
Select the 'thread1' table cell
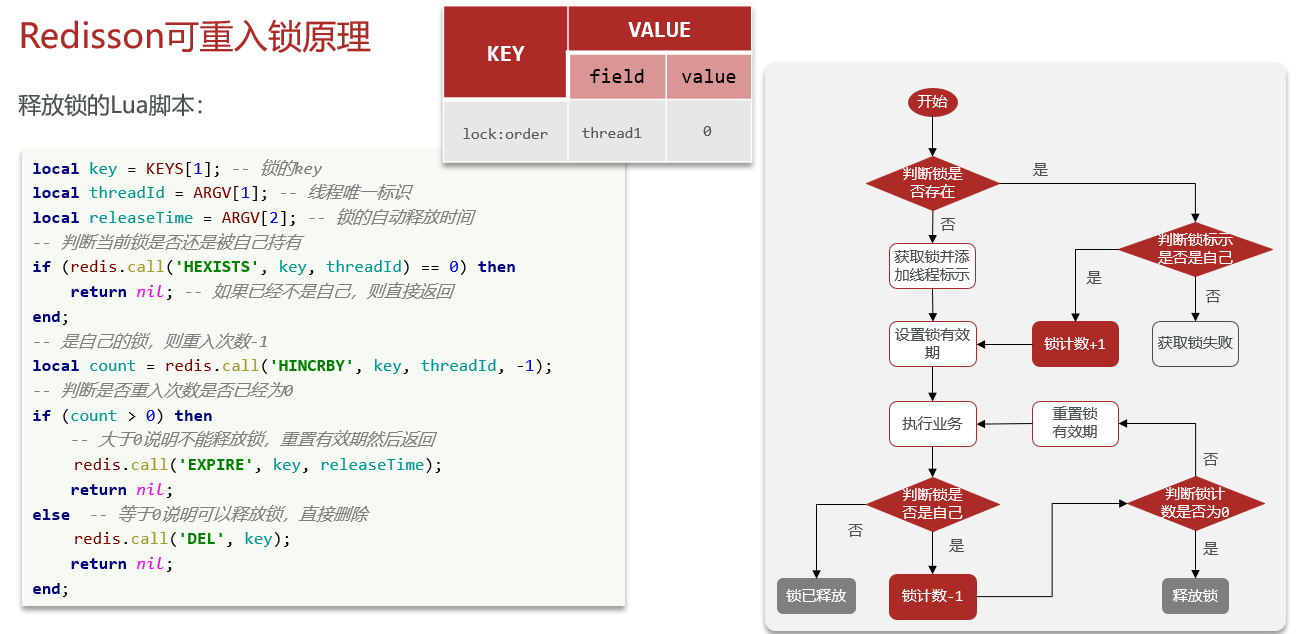click(x=617, y=132)
